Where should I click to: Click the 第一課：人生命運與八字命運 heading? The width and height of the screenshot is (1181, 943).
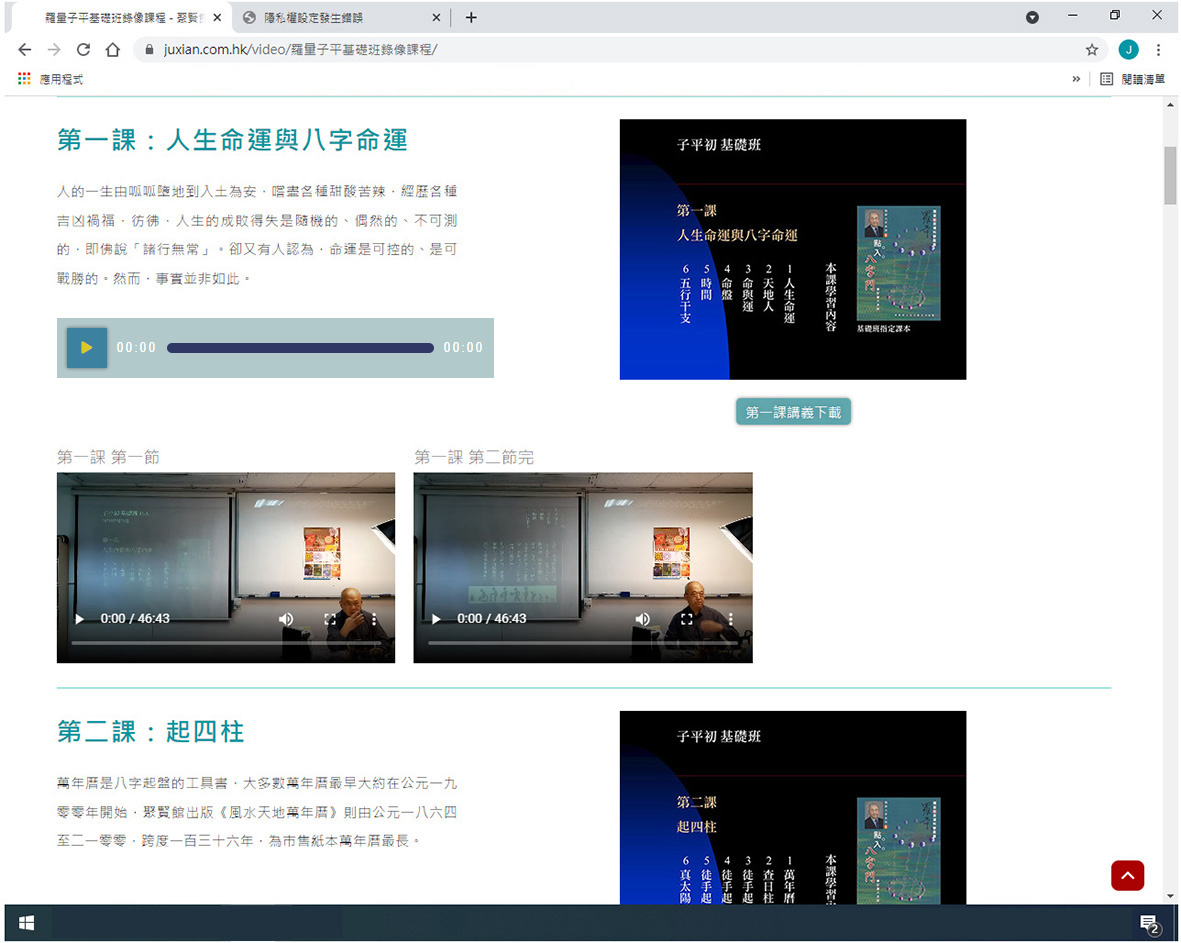233,140
